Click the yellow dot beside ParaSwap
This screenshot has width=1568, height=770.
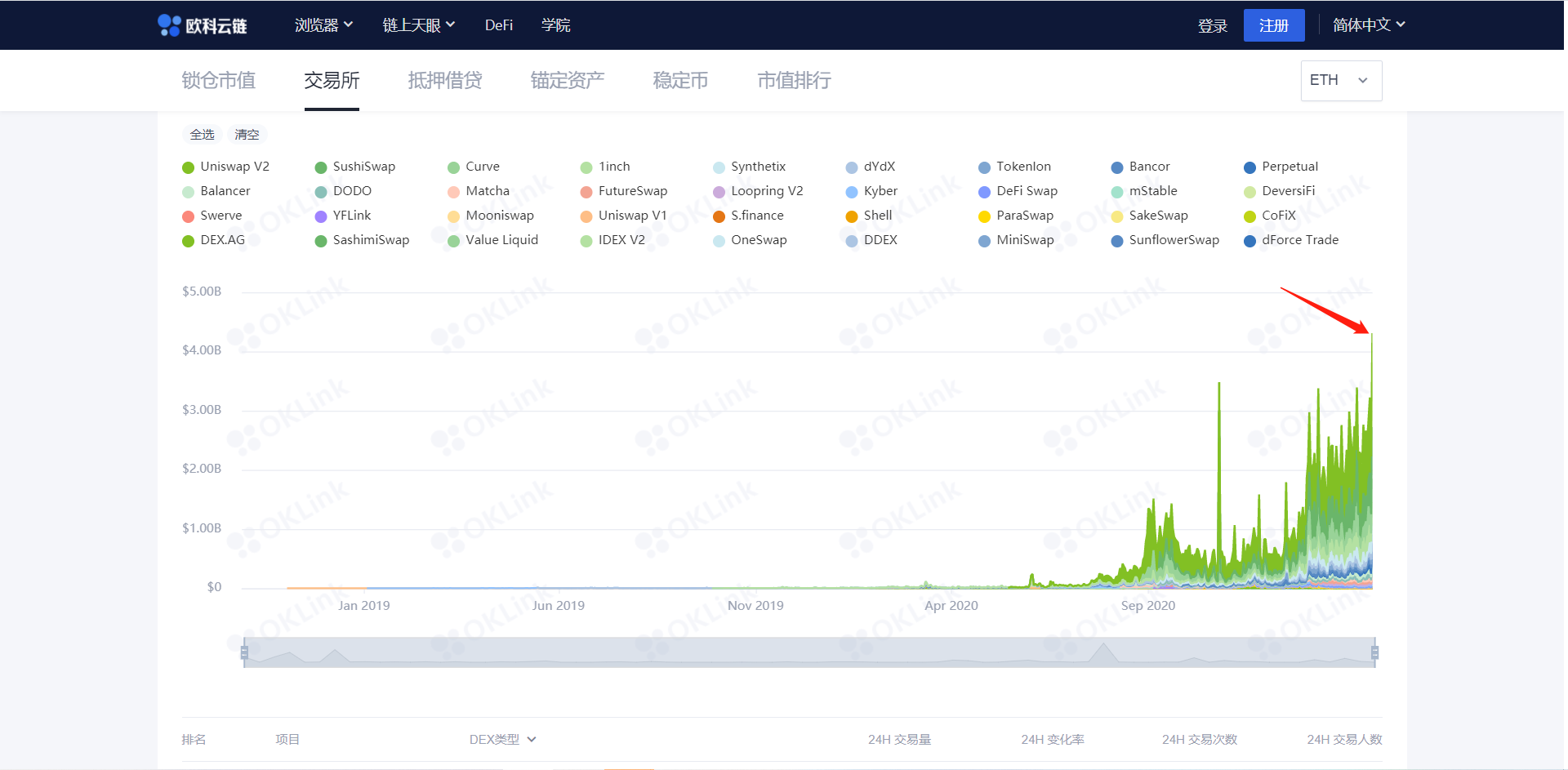pos(984,216)
